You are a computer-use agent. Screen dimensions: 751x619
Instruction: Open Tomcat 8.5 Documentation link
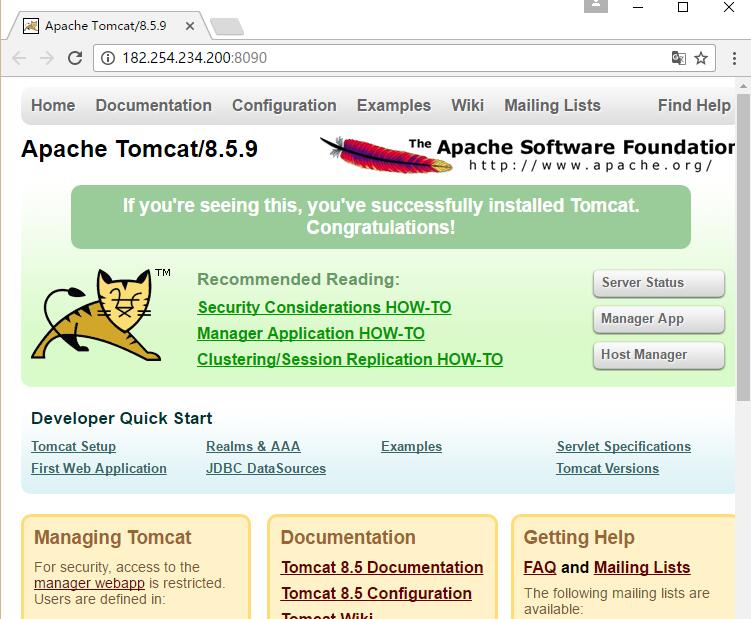tap(382, 567)
